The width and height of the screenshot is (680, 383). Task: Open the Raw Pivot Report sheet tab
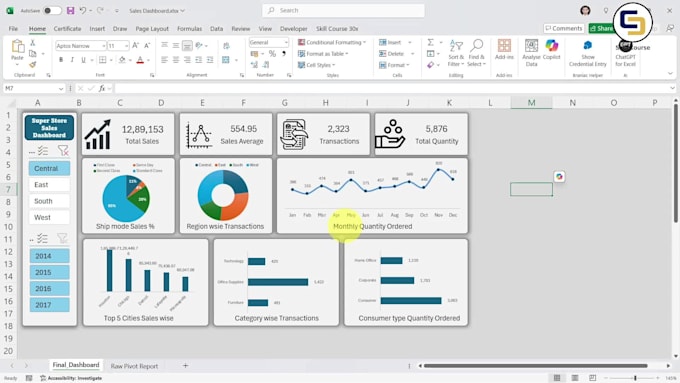coord(134,366)
